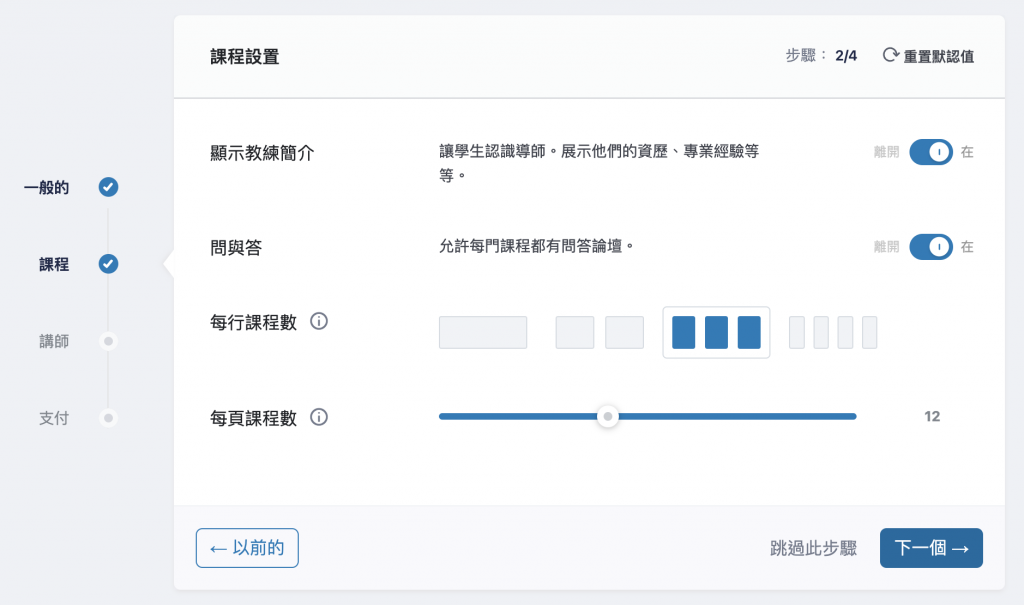Go to the 講師 step in sidebar
This screenshot has height=605, width=1024.
click(x=54, y=341)
